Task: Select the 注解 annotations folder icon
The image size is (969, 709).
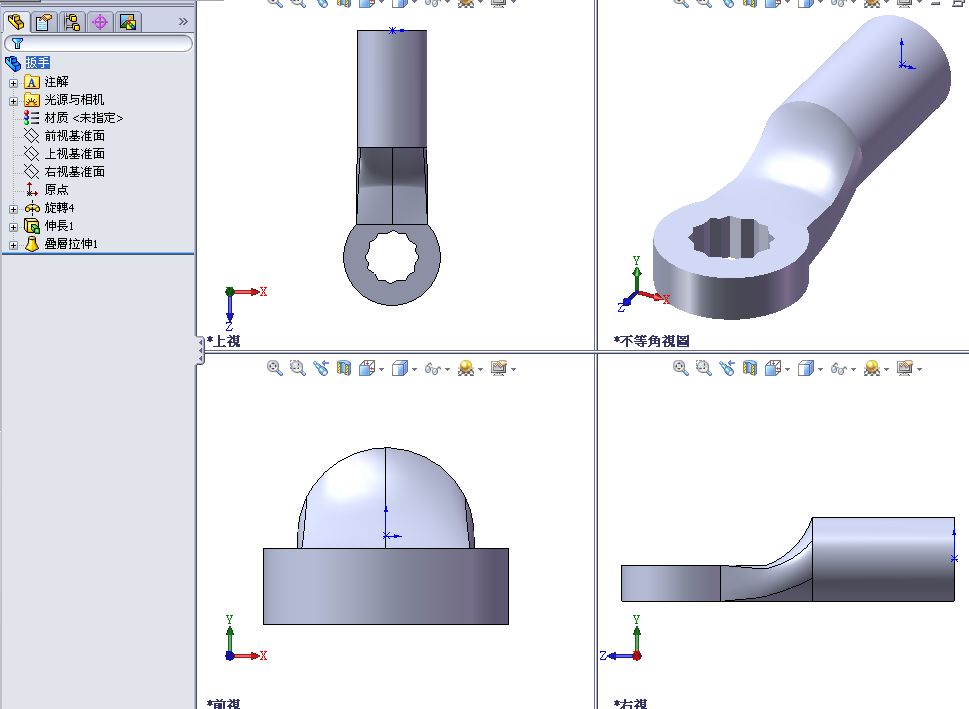Action: click(x=32, y=82)
